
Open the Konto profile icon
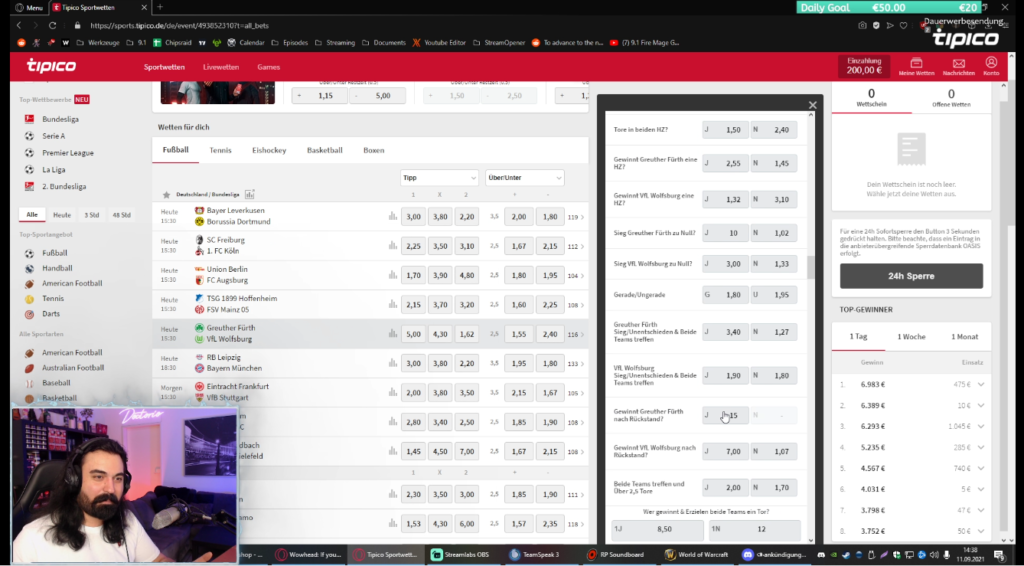(x=991, y=66)
